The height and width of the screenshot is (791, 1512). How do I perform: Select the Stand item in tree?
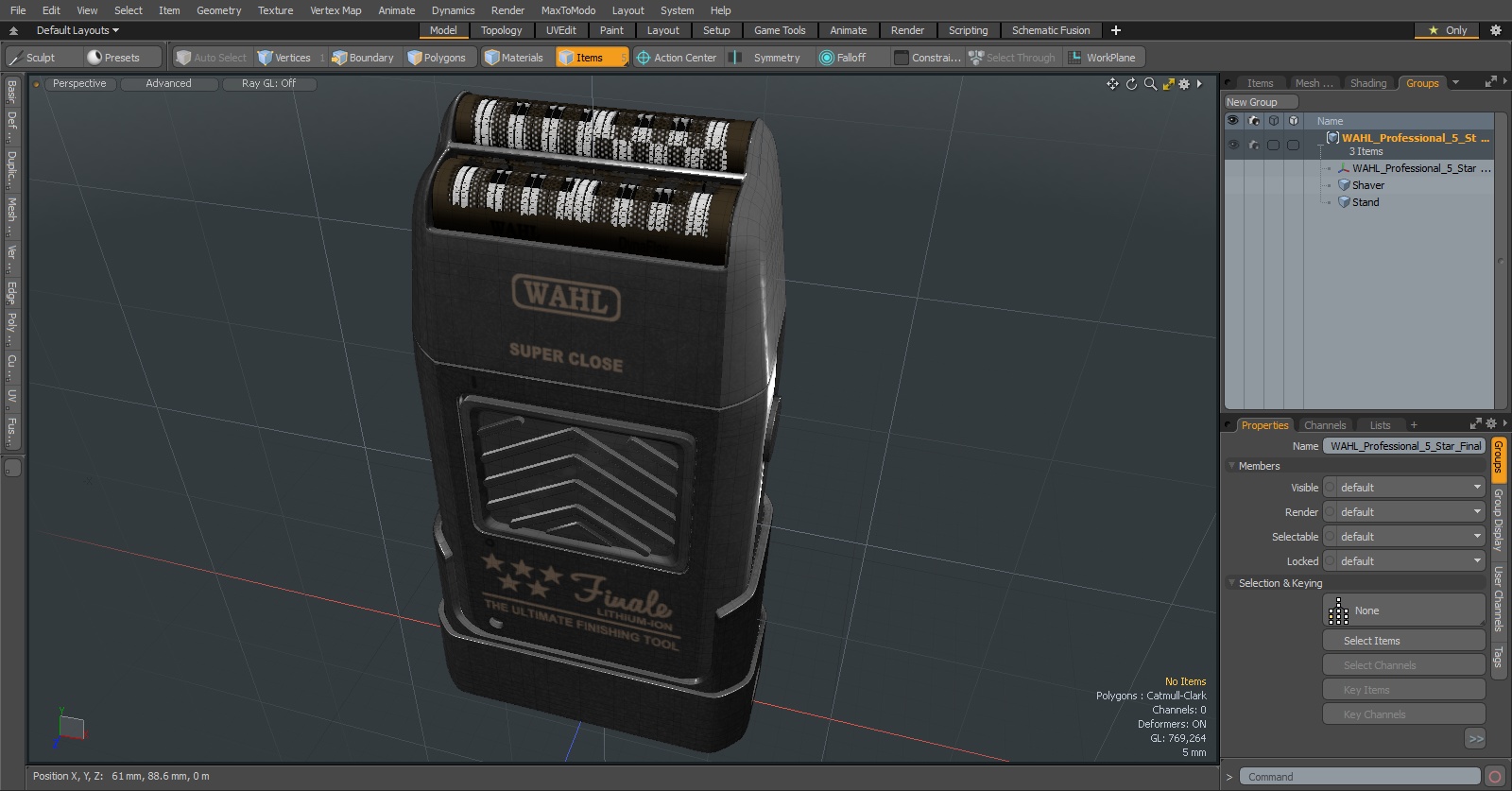pos(1365,202)
